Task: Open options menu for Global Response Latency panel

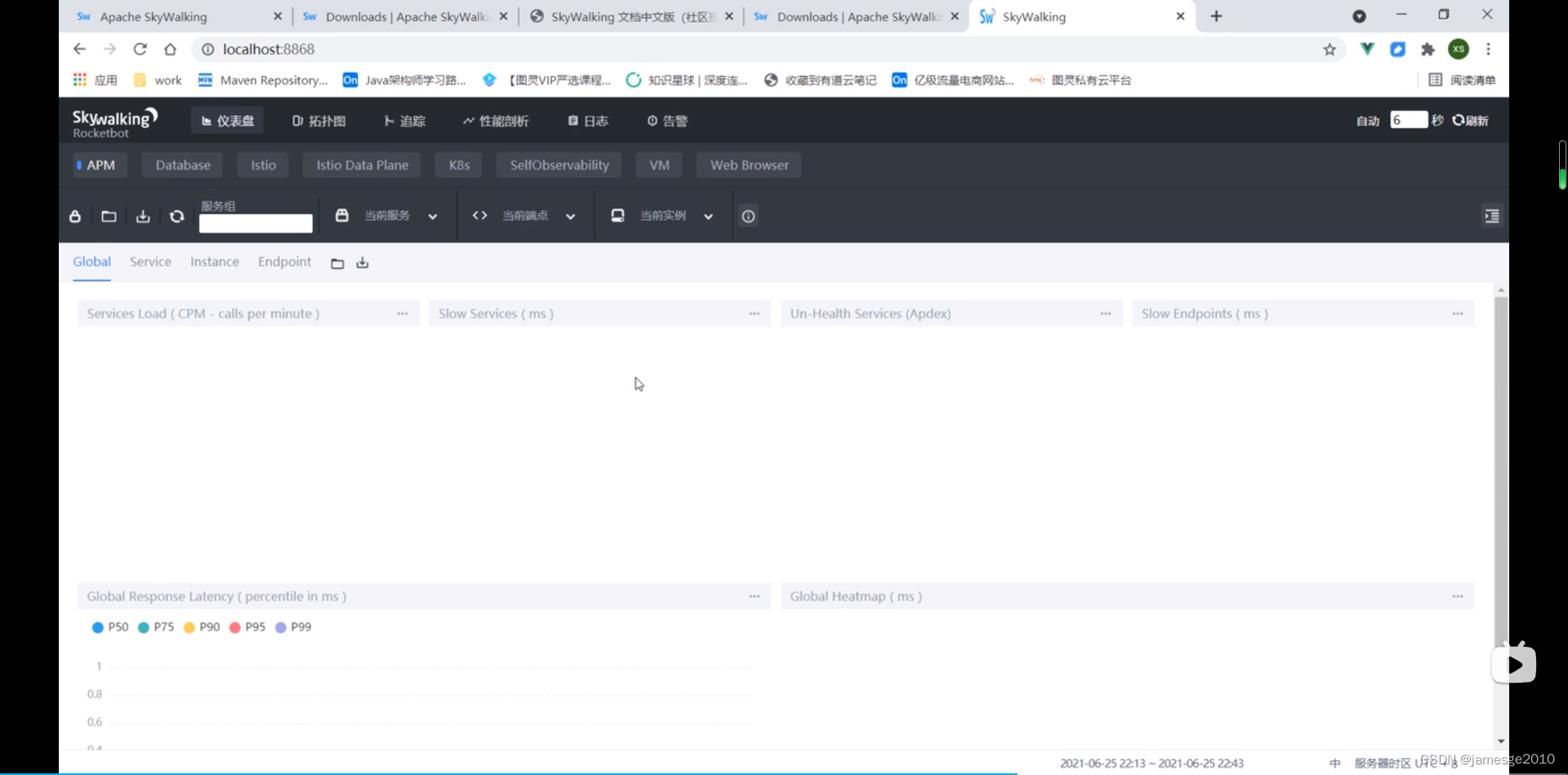Action: 755,597
